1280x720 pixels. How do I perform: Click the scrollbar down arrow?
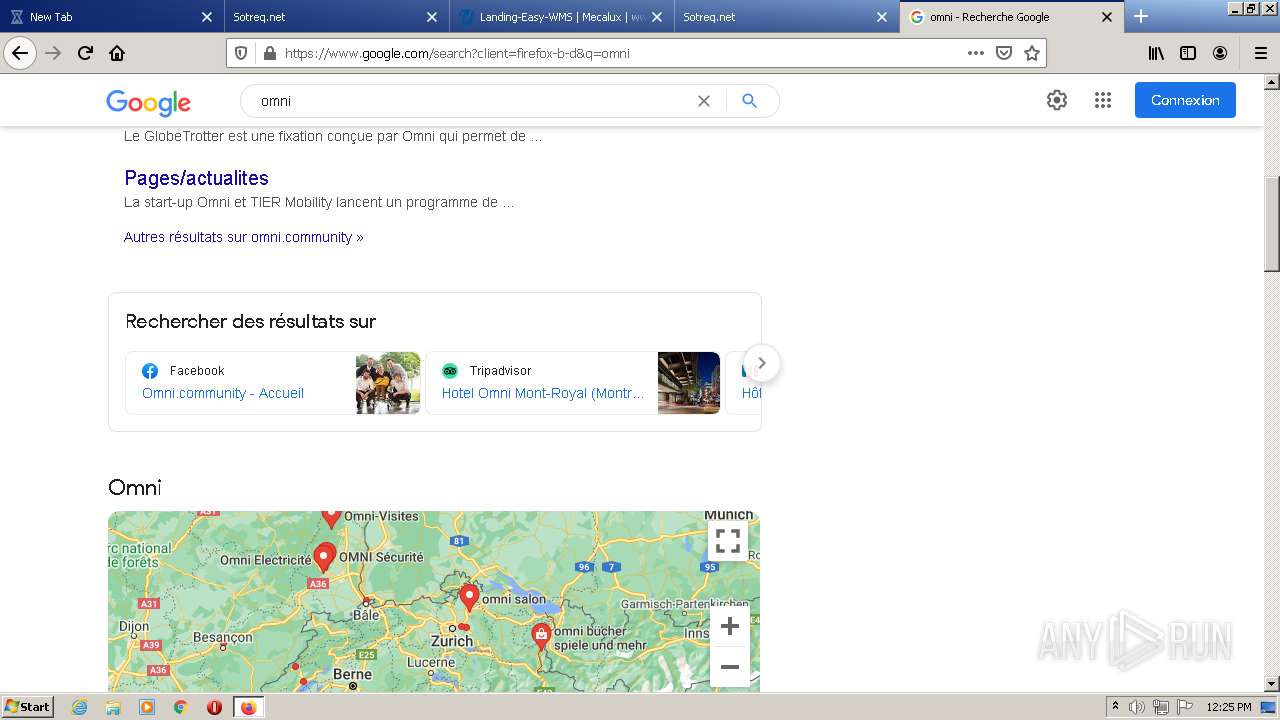pos(1271,684)
